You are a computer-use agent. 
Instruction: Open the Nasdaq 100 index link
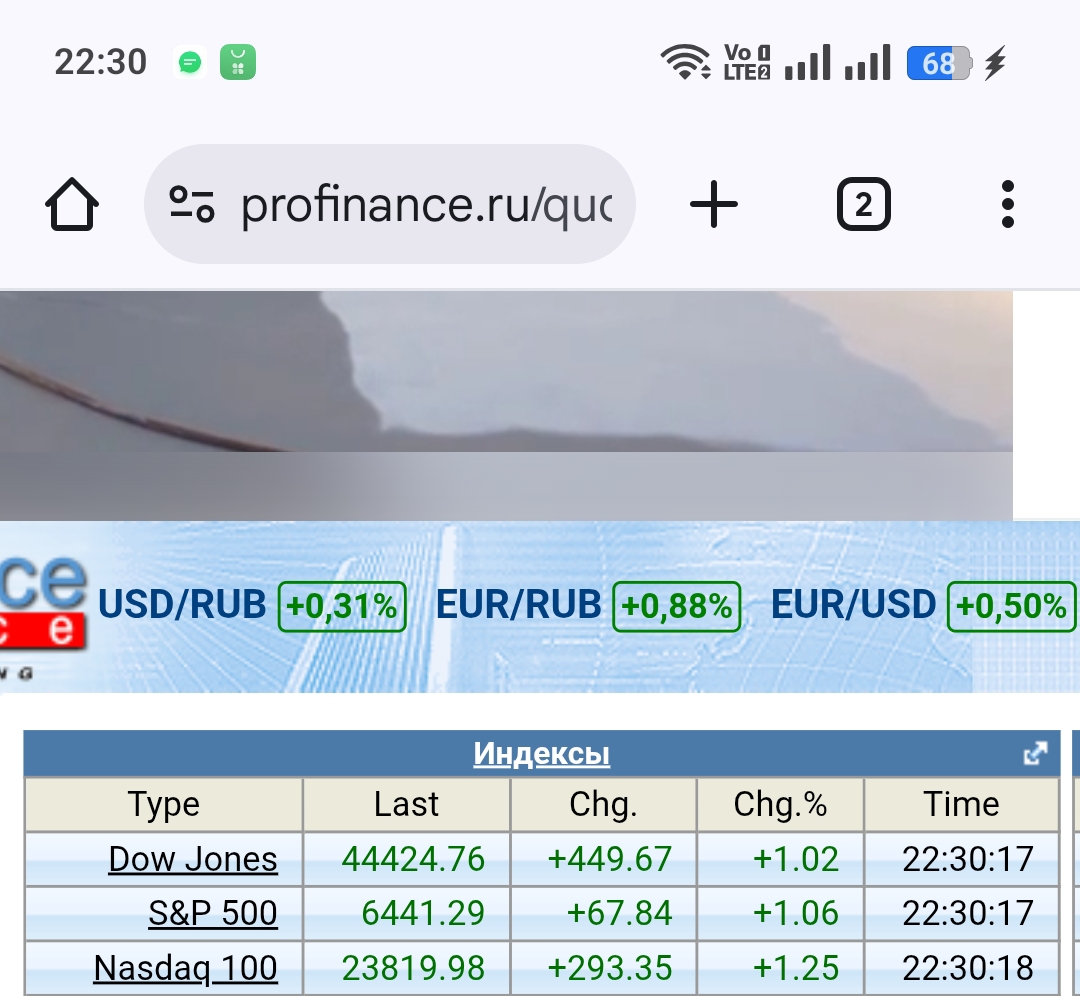coord(185,968)
